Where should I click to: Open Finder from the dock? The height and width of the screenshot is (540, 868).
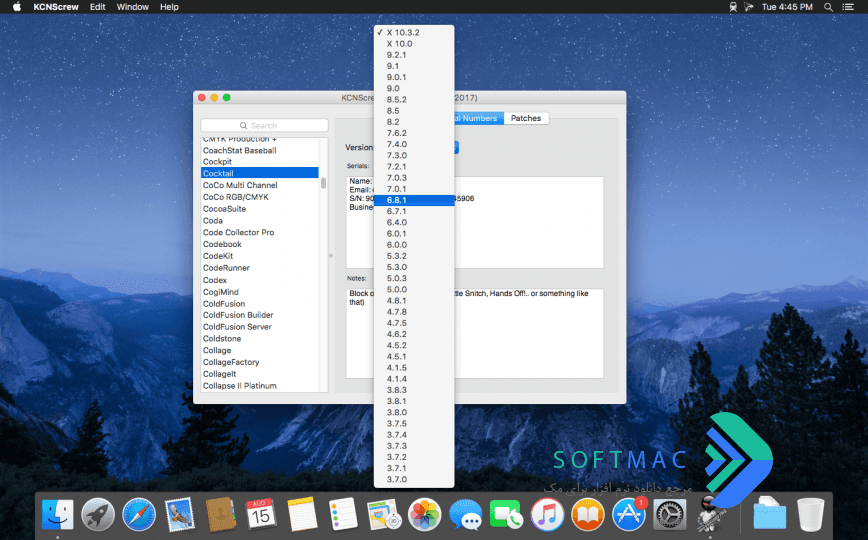tap(58, 515)
